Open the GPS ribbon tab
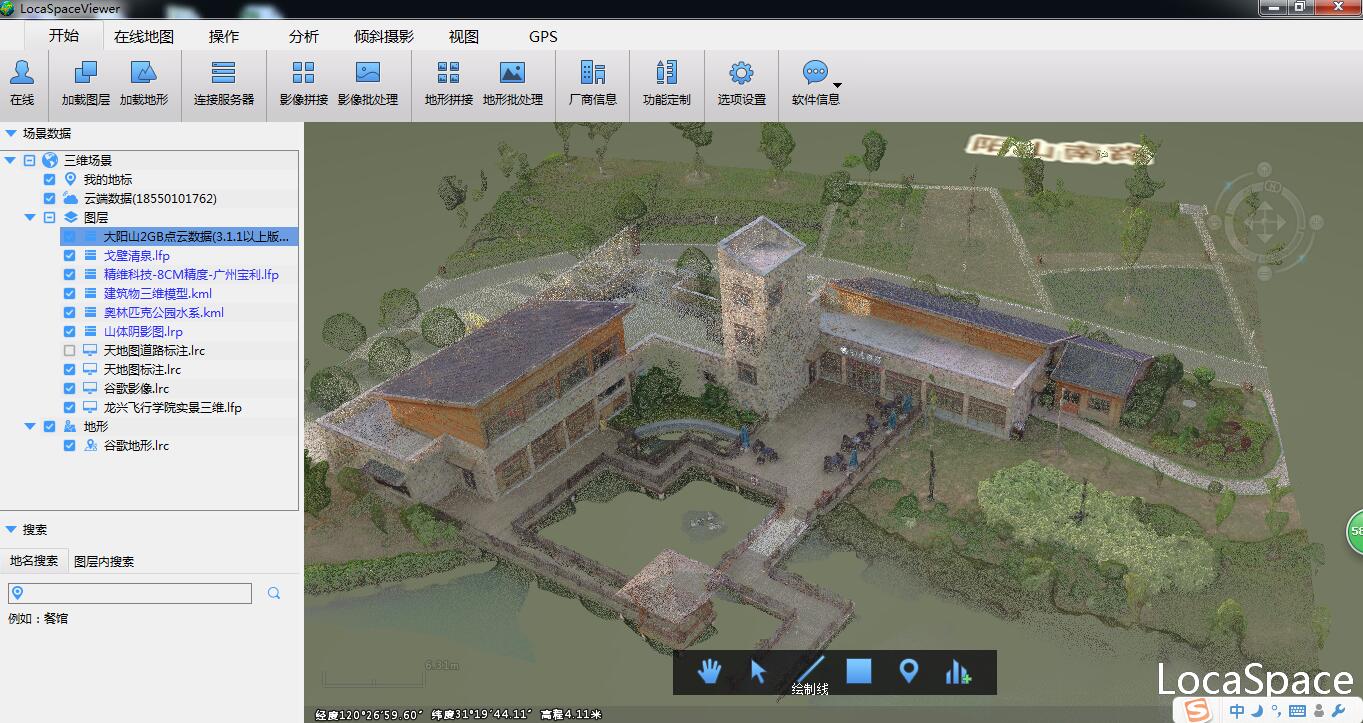The image size is (1363, 723). pyautogui.click(x=543, y=36)
